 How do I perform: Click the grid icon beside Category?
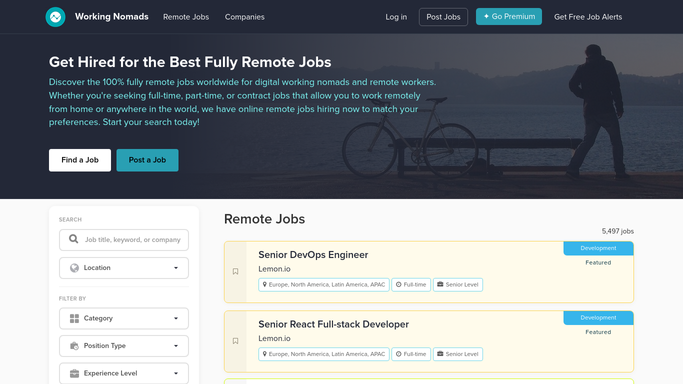(x=74, y=319)
